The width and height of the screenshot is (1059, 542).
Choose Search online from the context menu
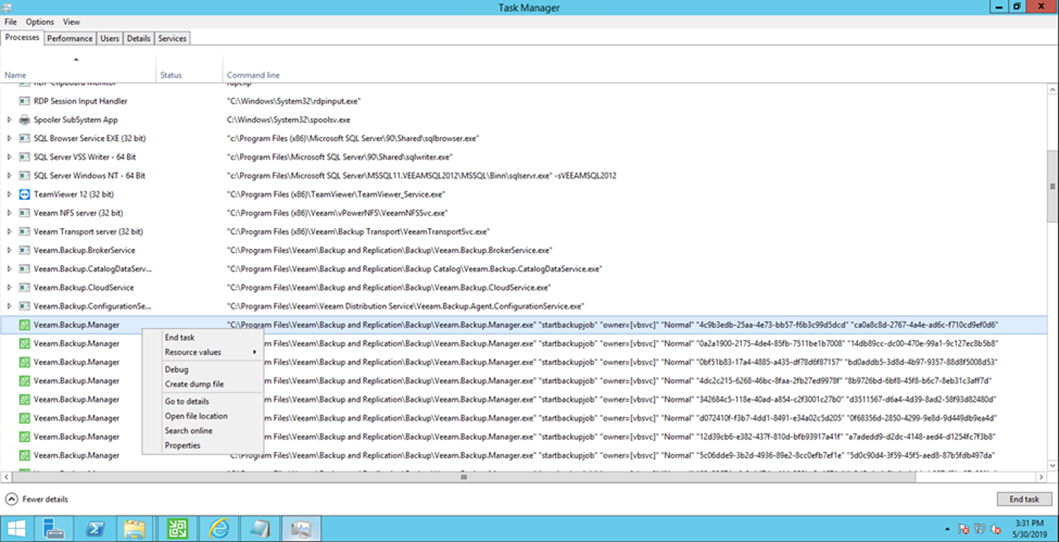coord(202,431)
